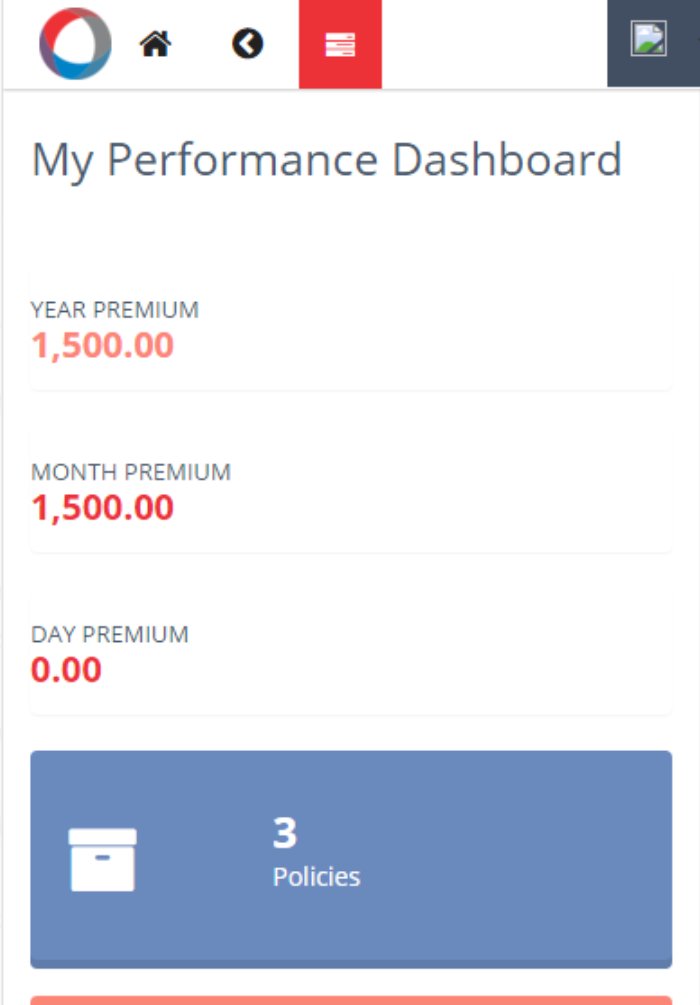The image size is (700, 1005).
Task: Click the user profile picture placeholder
Action: 648,40
